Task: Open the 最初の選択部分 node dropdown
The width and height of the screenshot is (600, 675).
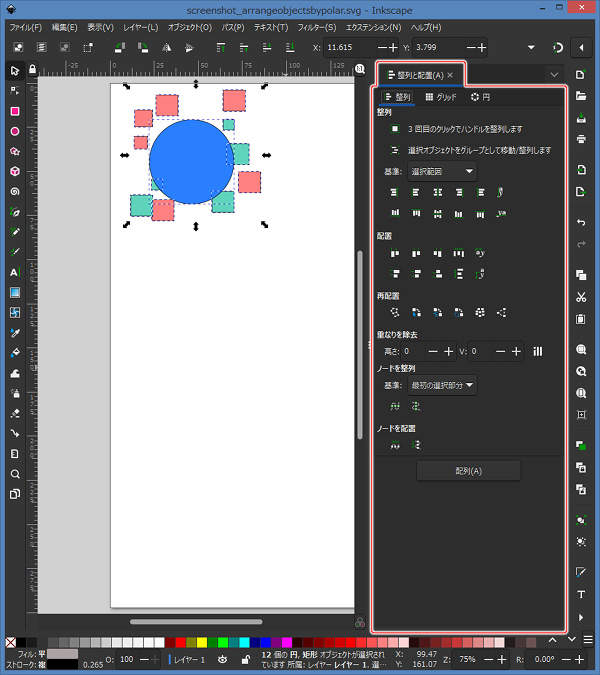Action: tap(442, 384)
